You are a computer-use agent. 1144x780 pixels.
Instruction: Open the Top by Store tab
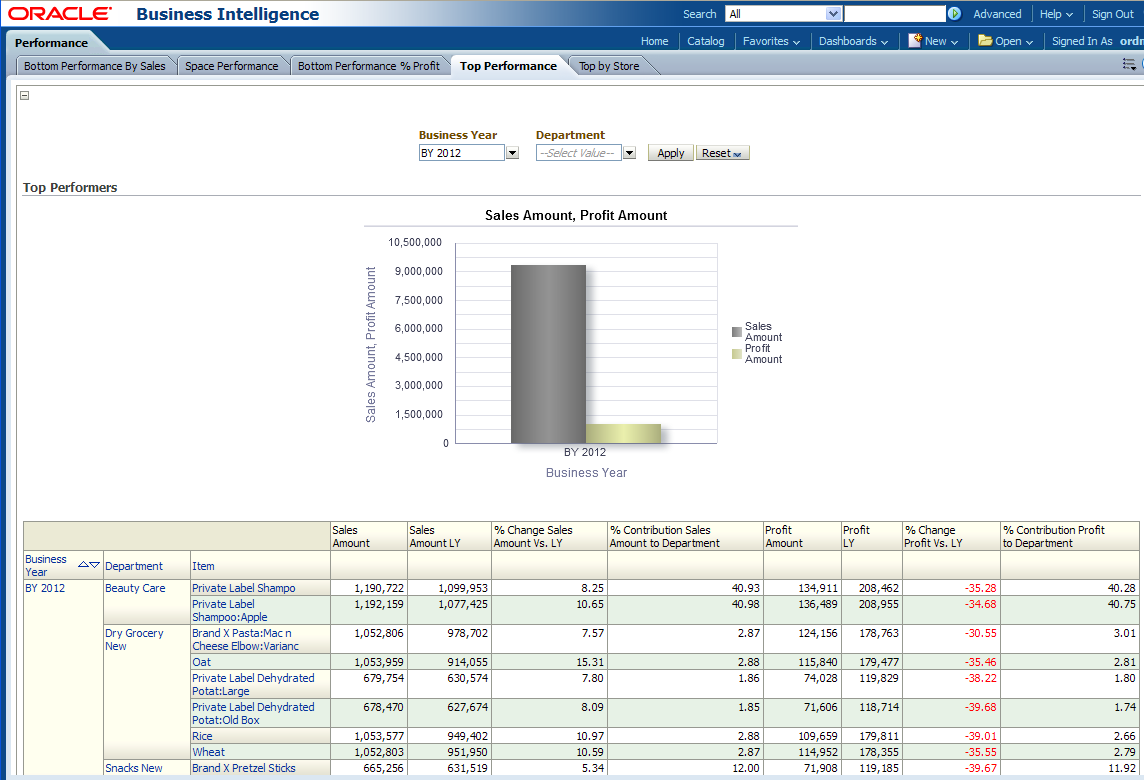609,66
